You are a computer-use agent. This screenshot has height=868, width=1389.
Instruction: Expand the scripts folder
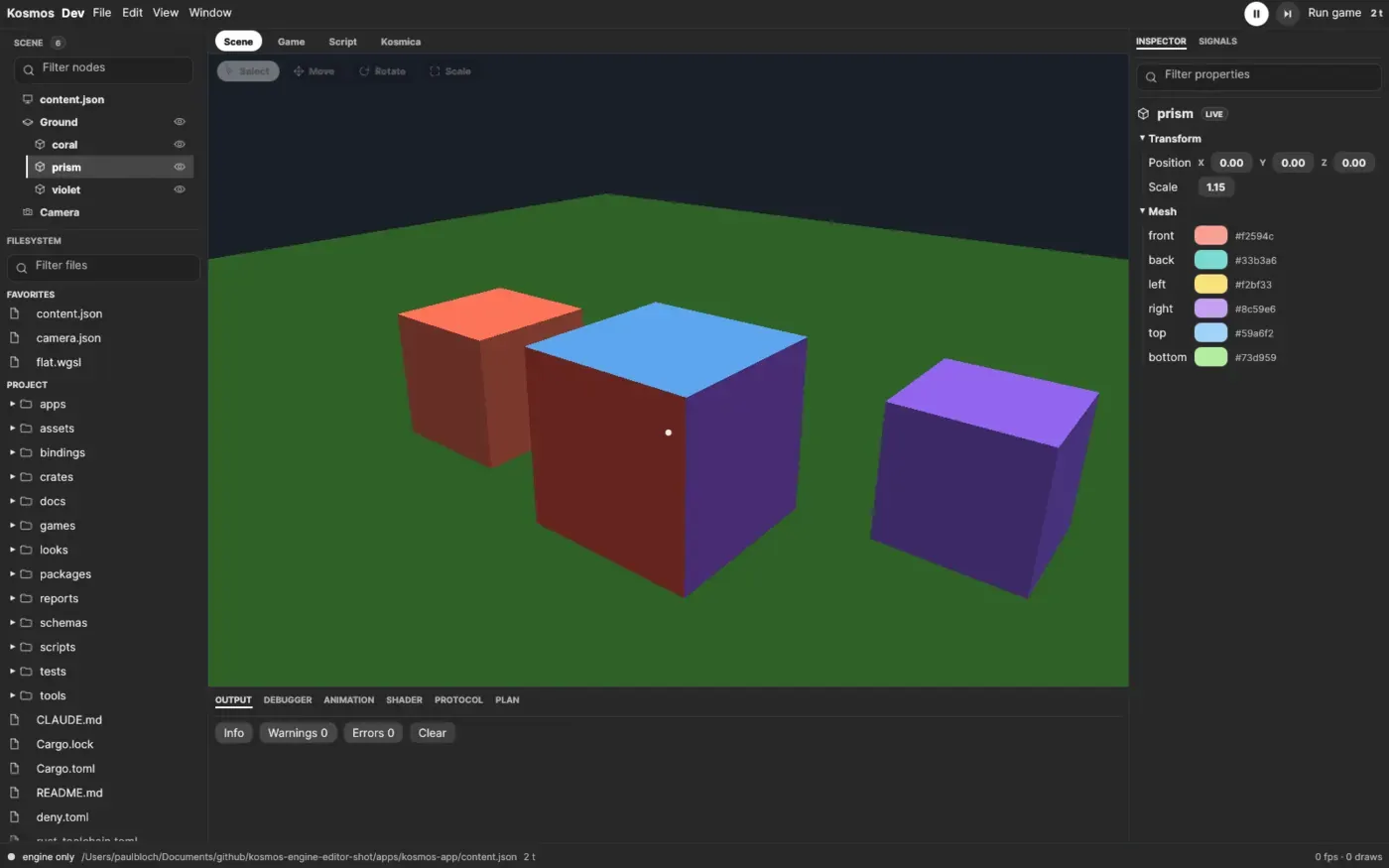click(x=12, y=647)
